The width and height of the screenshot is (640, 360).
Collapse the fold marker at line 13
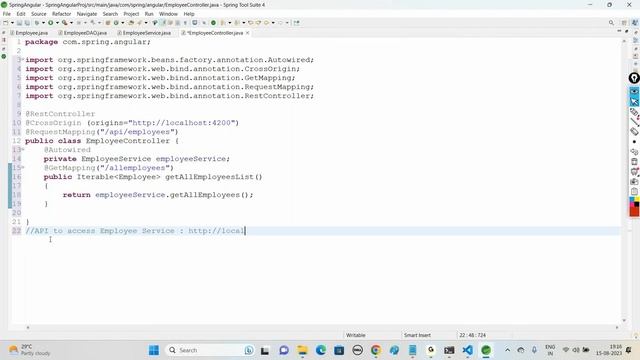click(x=23, y=150)
